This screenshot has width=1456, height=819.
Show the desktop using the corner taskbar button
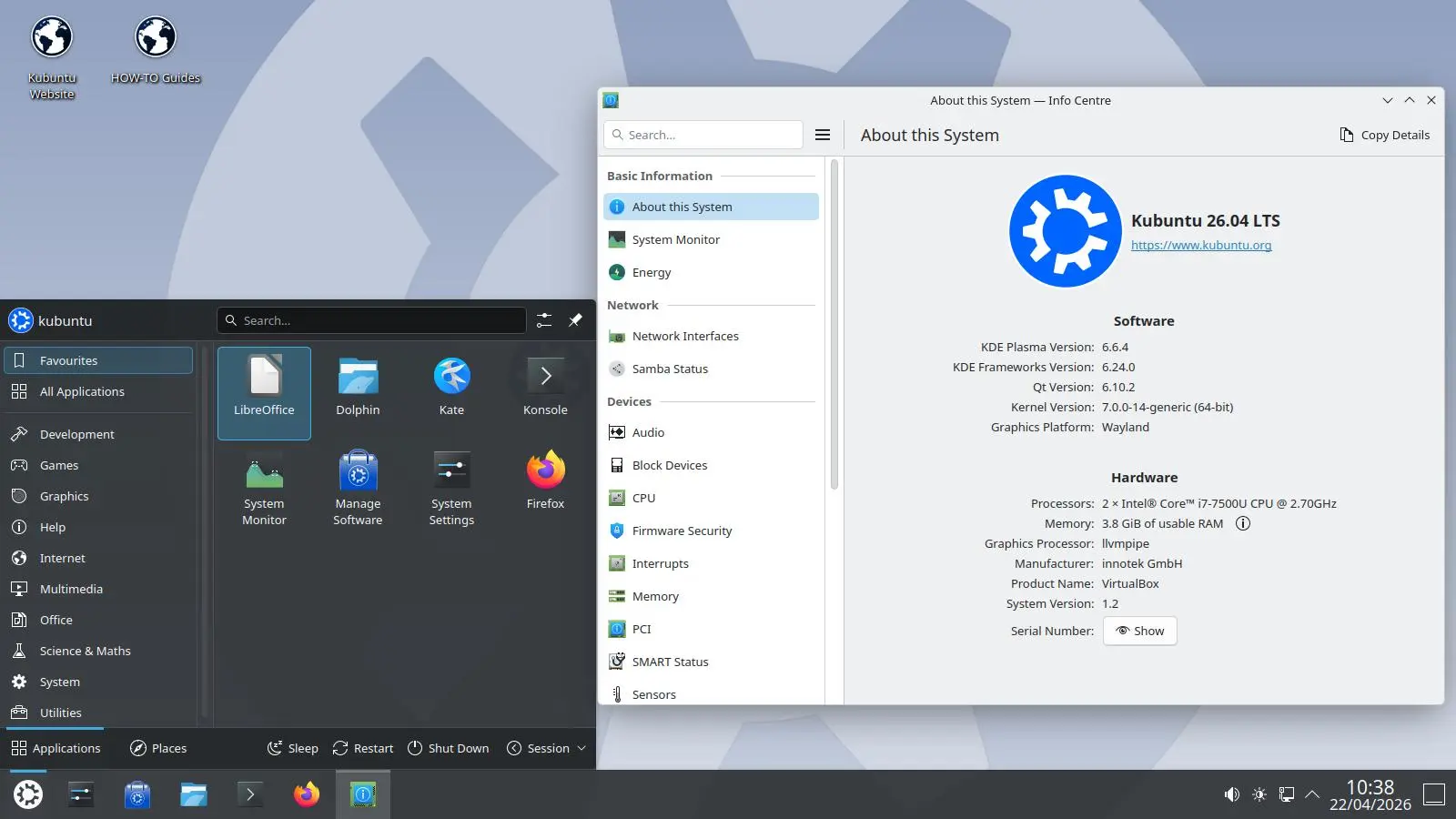1434,794
